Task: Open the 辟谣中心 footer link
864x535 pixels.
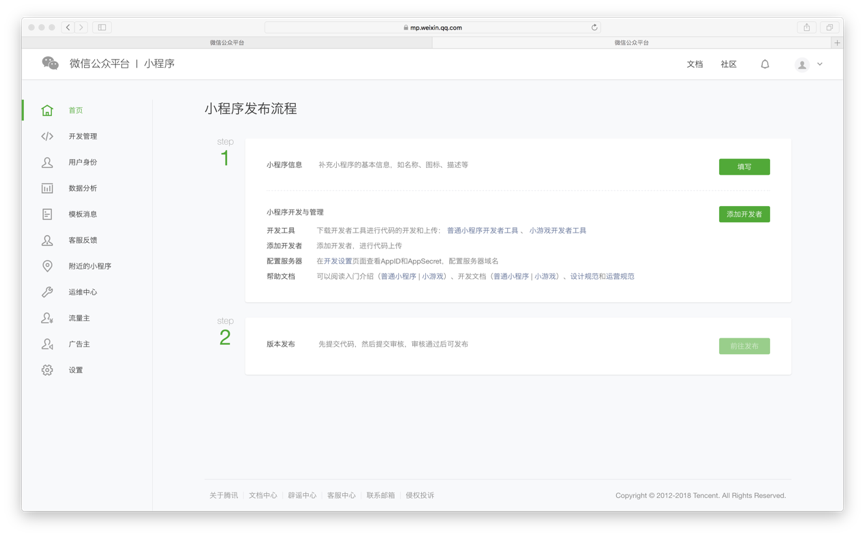Action: [302, 495]
